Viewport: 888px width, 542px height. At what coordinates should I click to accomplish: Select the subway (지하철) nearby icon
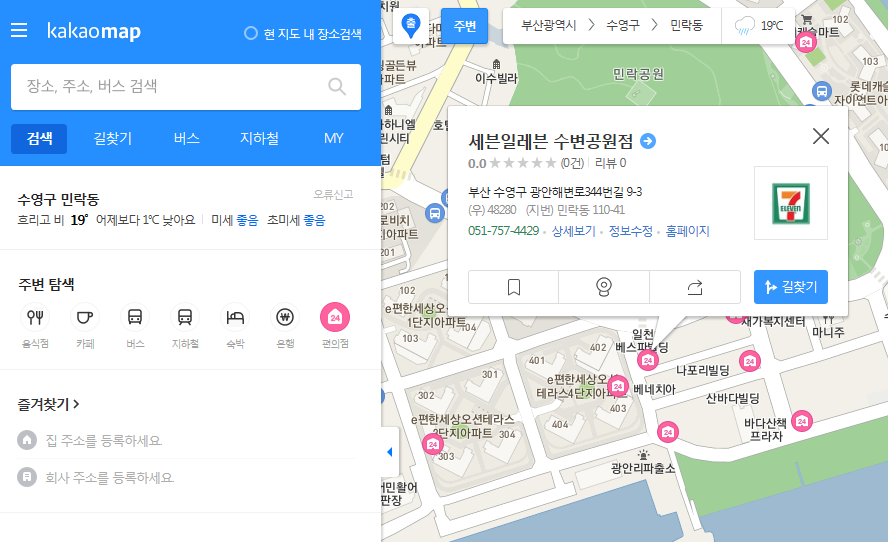coord(185,317)
